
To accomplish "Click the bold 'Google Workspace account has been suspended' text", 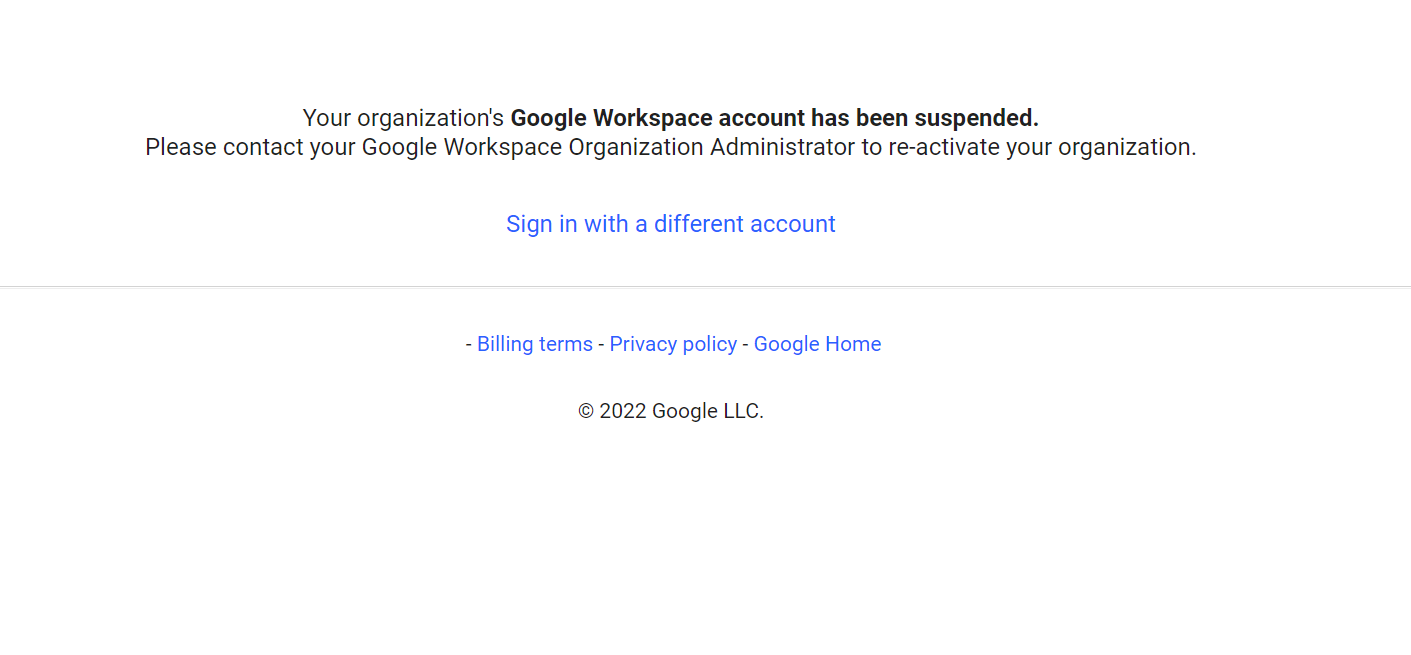I will (774, 118).
